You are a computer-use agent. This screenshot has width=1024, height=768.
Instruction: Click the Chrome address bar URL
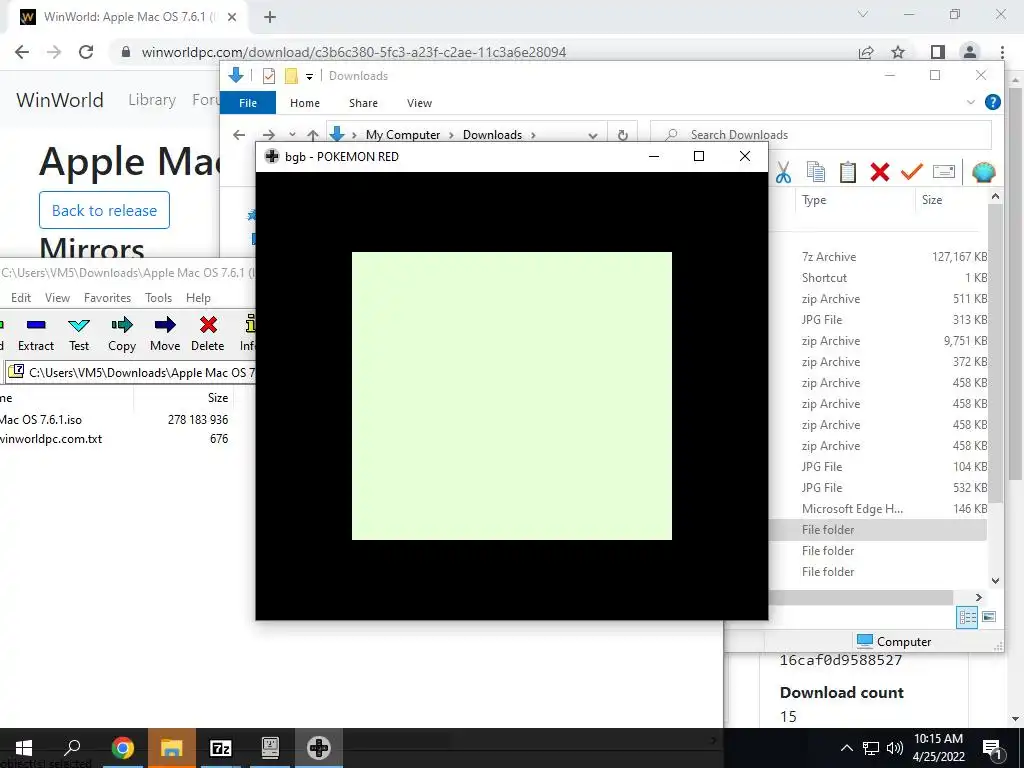click(x=353, y=52)
